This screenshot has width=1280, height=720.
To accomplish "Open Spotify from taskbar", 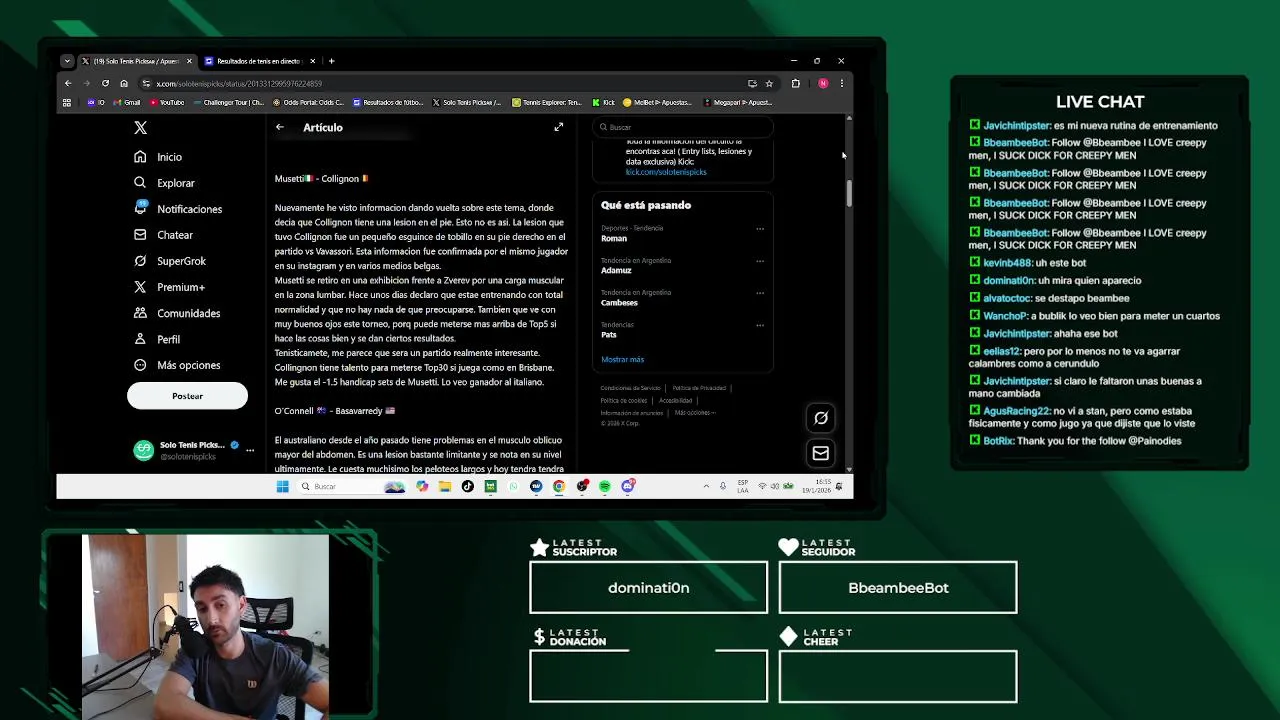I will coord(605,486).
